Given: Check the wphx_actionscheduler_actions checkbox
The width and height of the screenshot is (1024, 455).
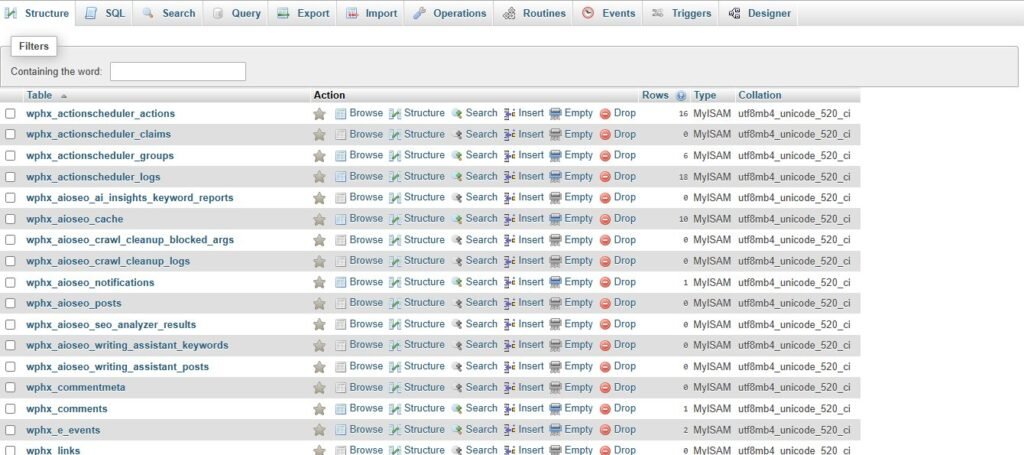Looking at the screenshot, I should click(10, 114).
